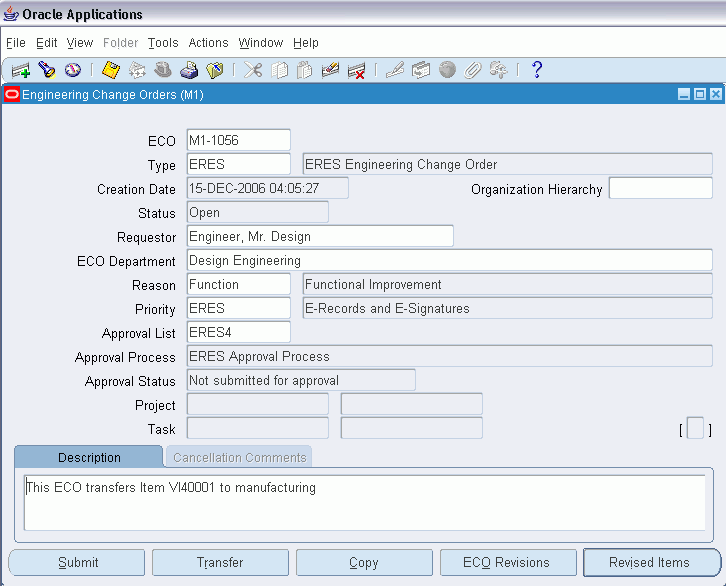Minimize the Engineering Change Orders window
Image resolution: width=726 pixels, height=586 pixels.
click(x=684, y=94)
